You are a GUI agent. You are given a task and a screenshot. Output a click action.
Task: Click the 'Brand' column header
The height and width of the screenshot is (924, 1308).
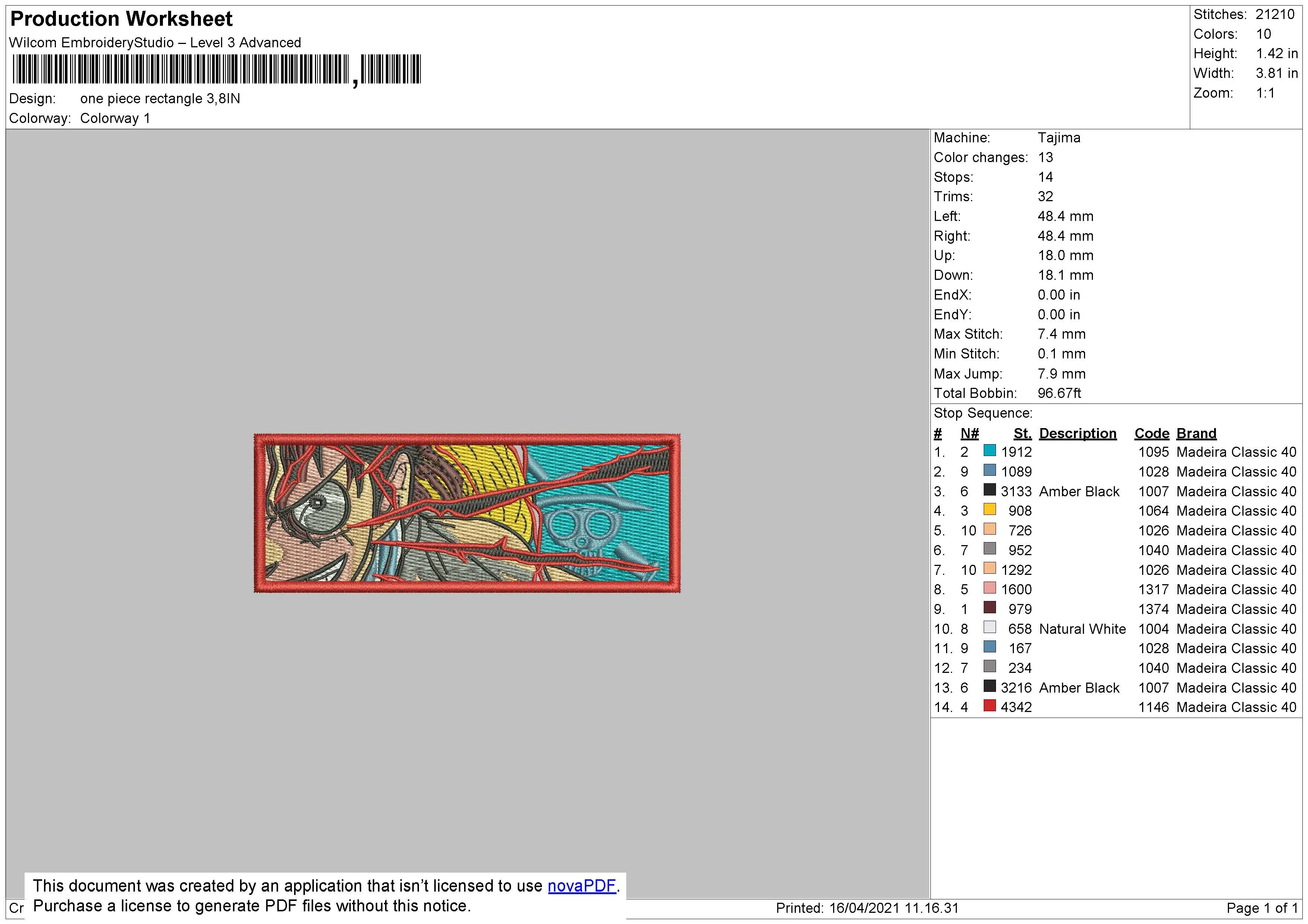point(1196,433)
